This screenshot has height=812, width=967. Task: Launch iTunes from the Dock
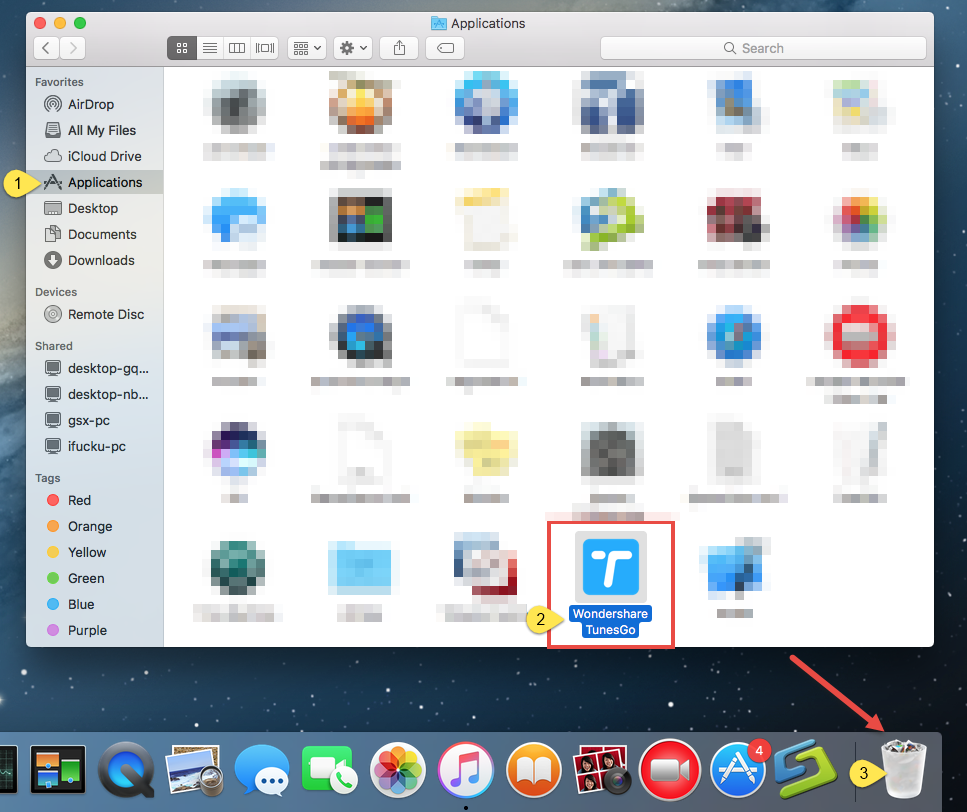[x=465, y=770]
